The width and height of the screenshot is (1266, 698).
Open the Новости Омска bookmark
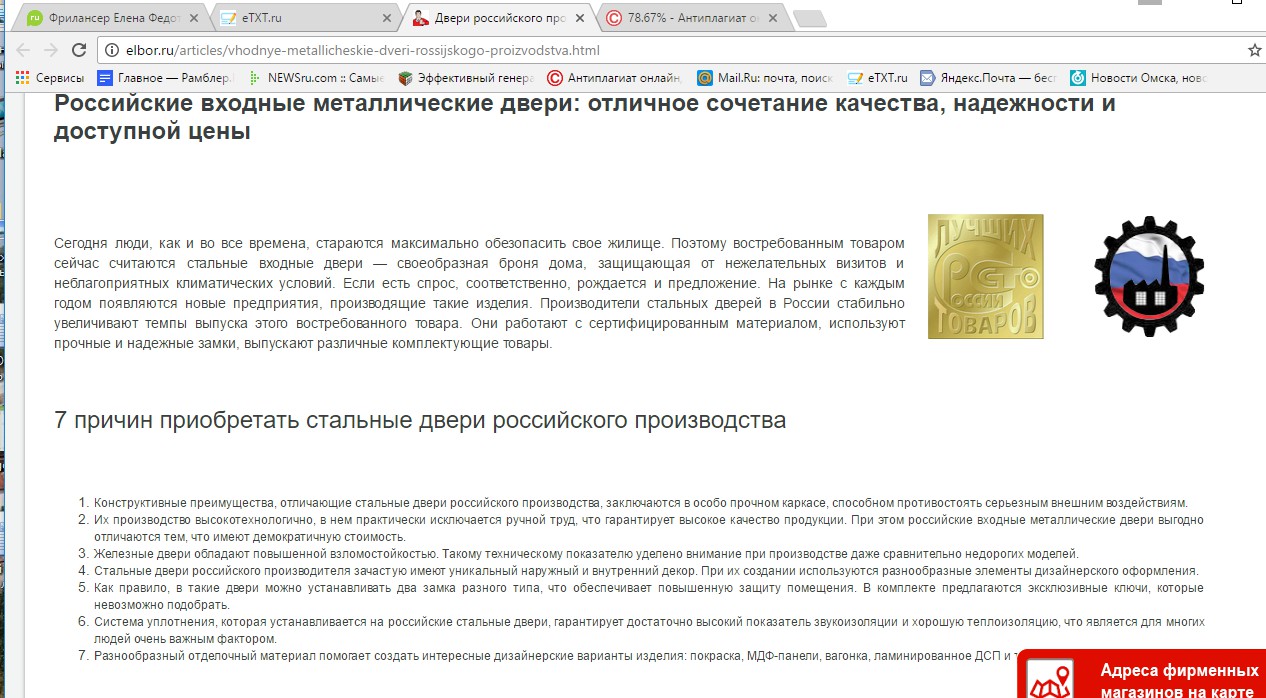1139,78
